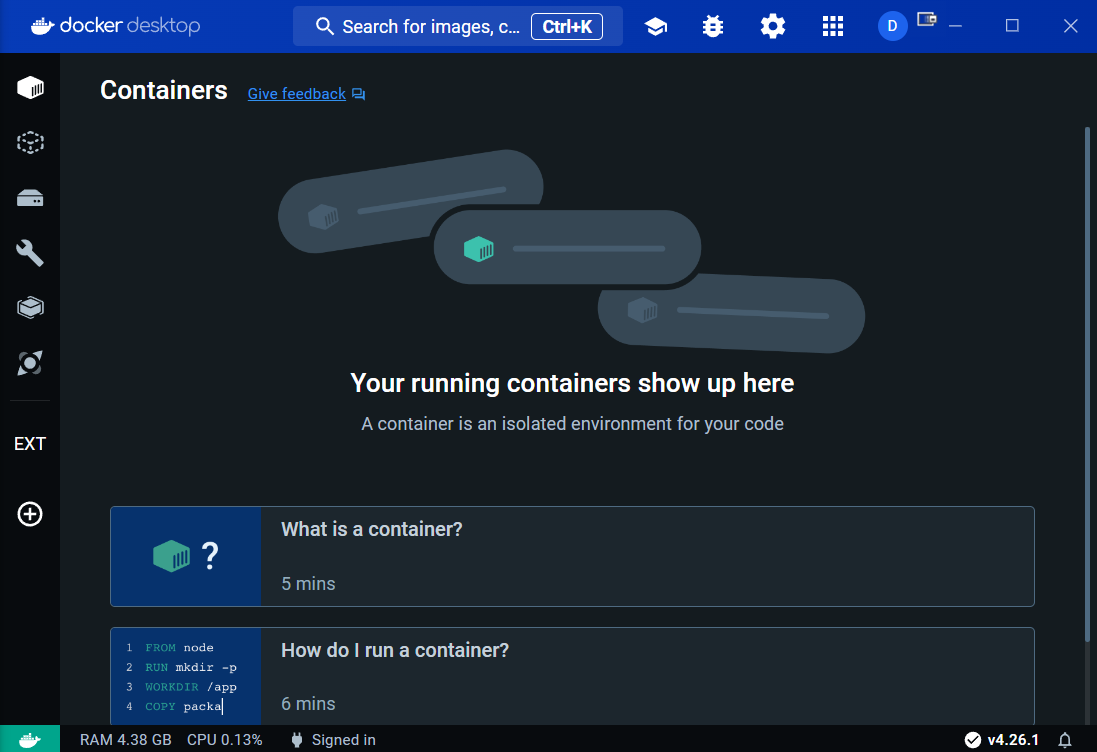Open the Containers view in sidebar
This screenshot has height=752, width=1097.
click(x=30, y=88)
